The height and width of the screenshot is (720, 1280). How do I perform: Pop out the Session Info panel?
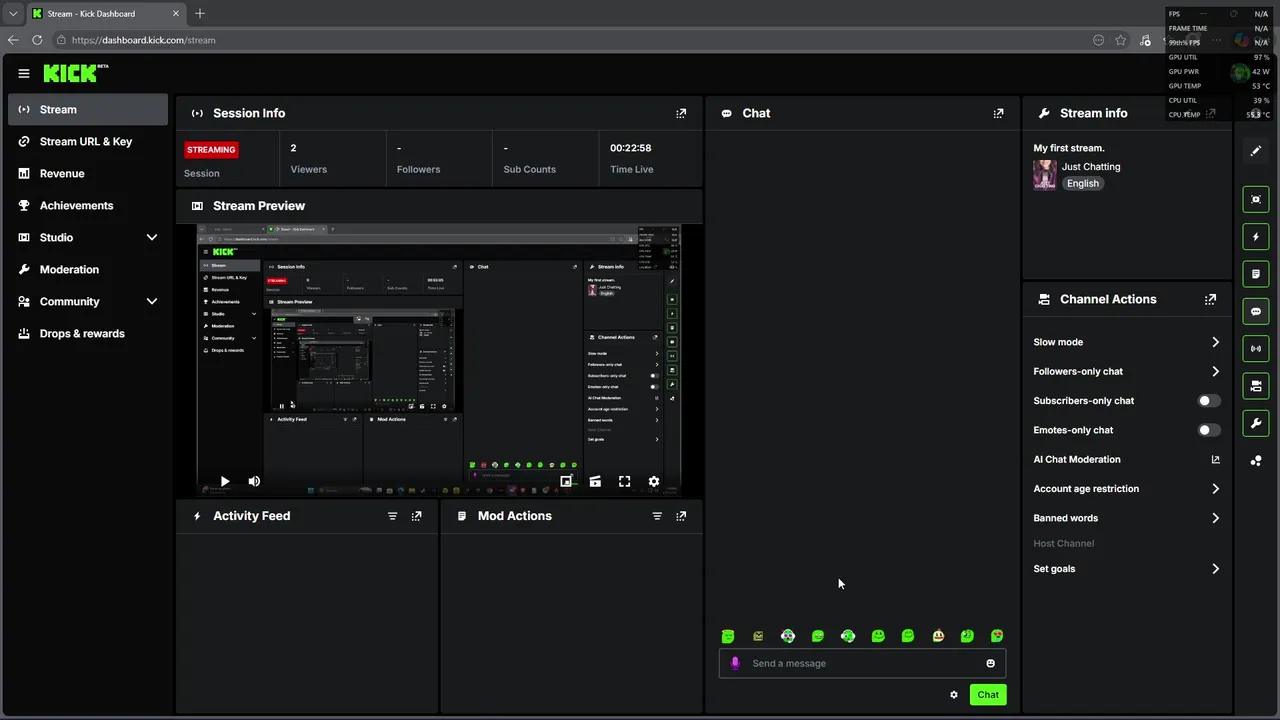681,113
